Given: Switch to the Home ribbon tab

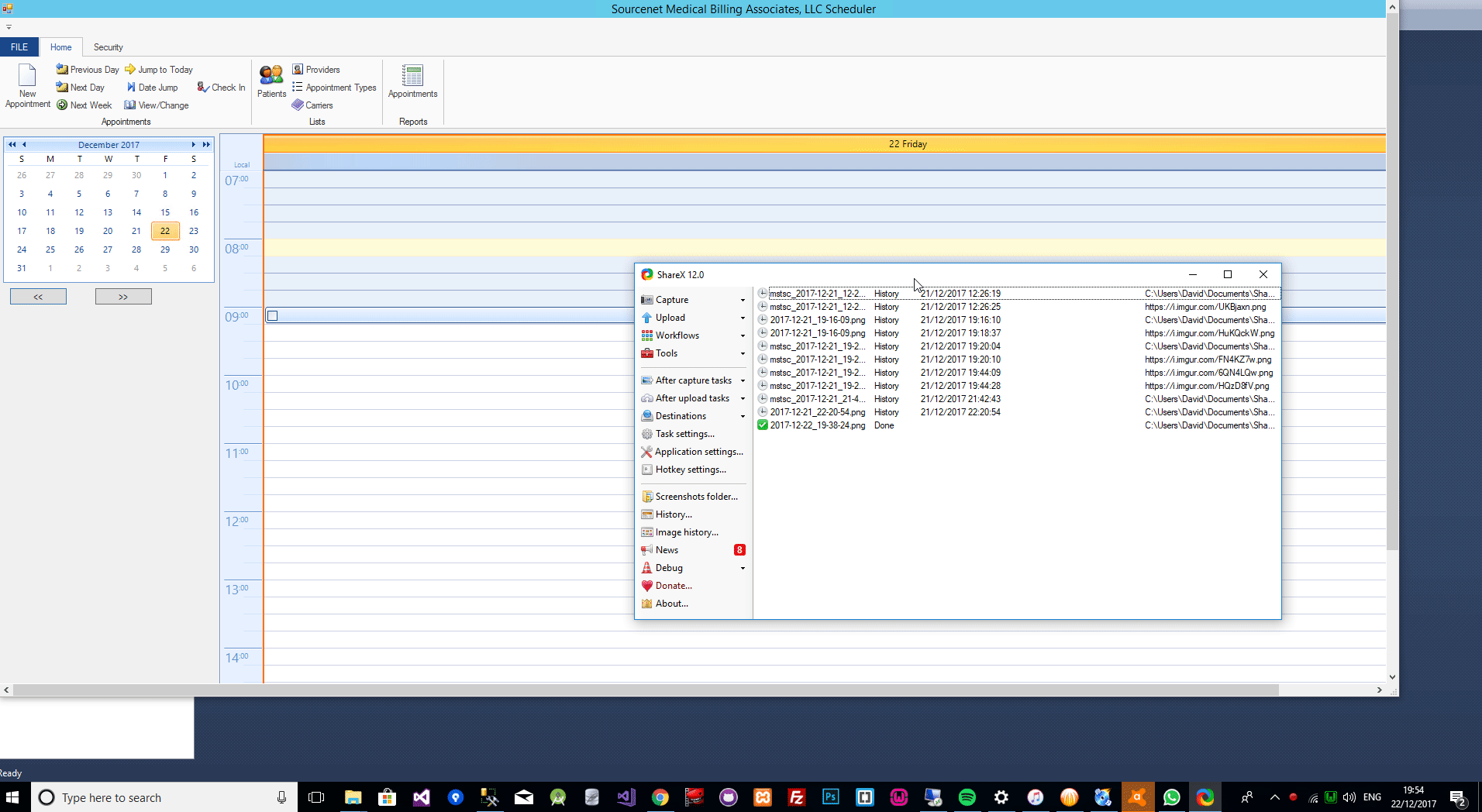Looking at the screenshot, I should point(61,47).
